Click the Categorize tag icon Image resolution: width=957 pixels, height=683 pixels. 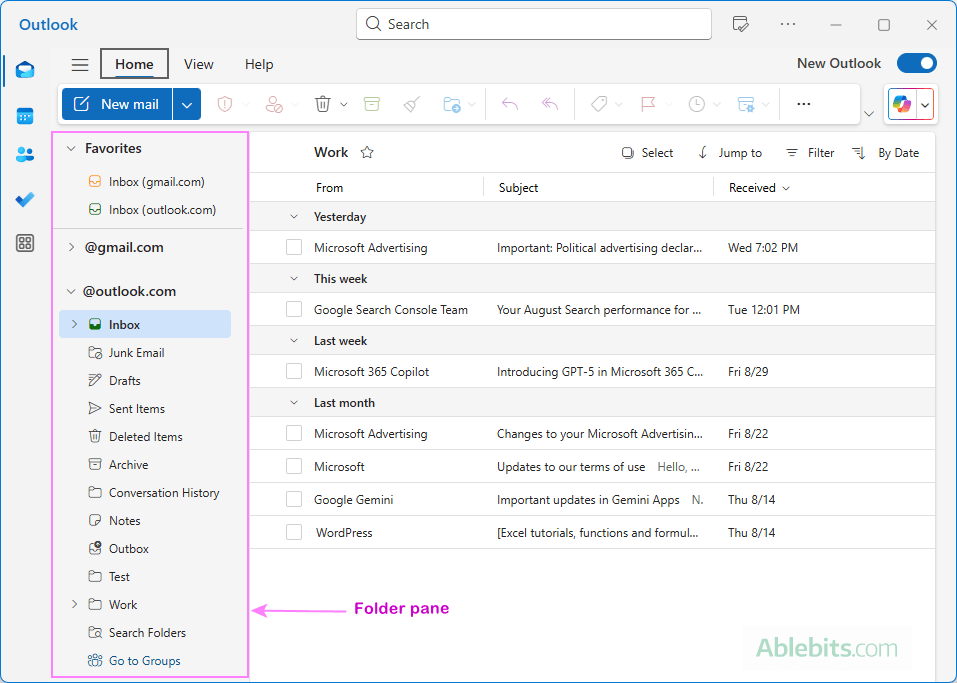point(599,104)
